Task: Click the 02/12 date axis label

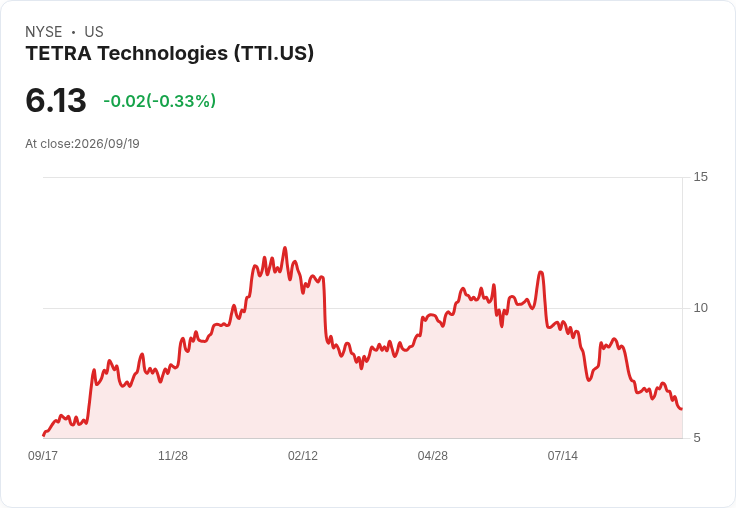Action: pyautogui.click(x=303, y=455)
